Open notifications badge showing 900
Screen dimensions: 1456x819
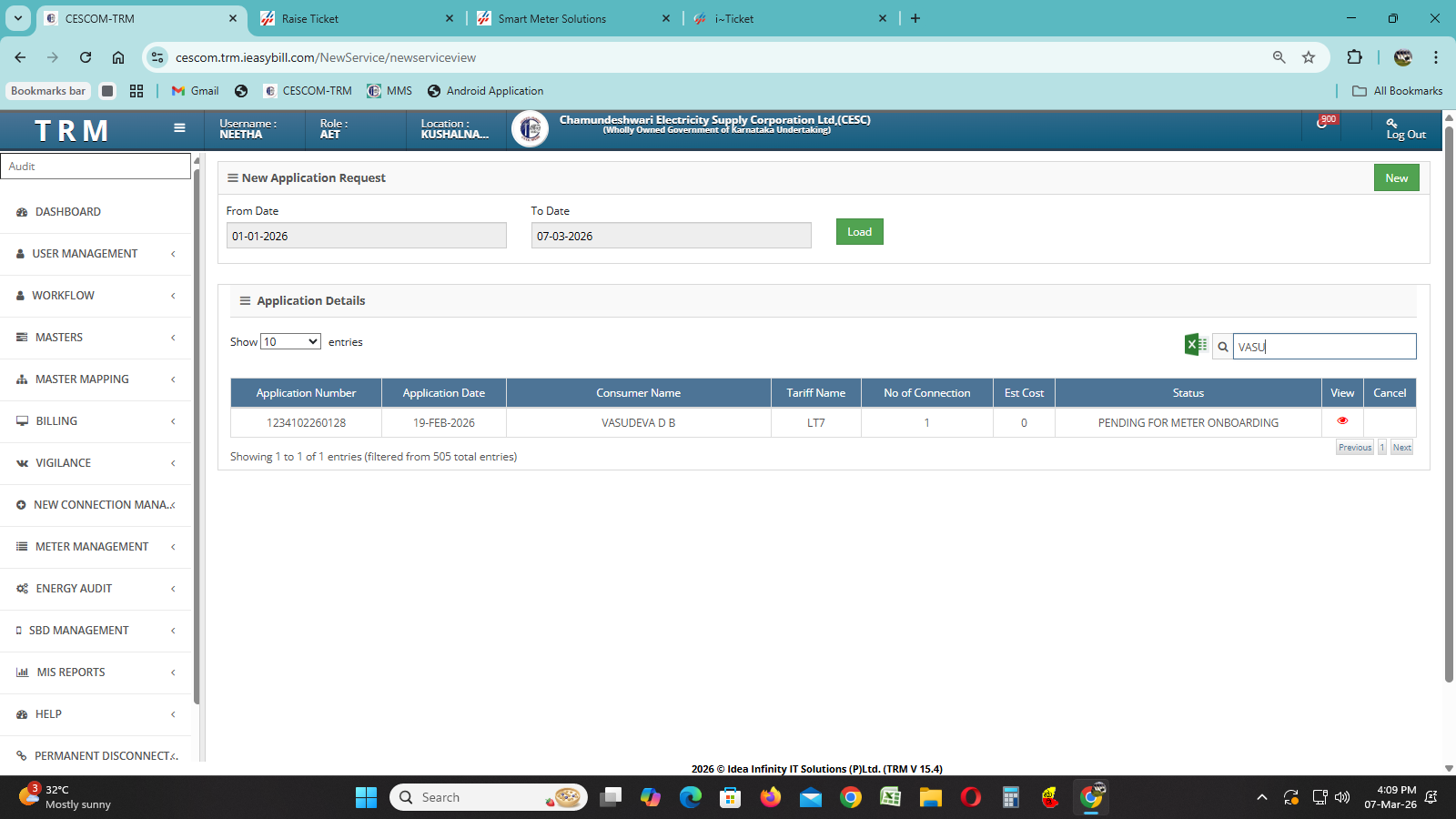[x=1326, y=121]
